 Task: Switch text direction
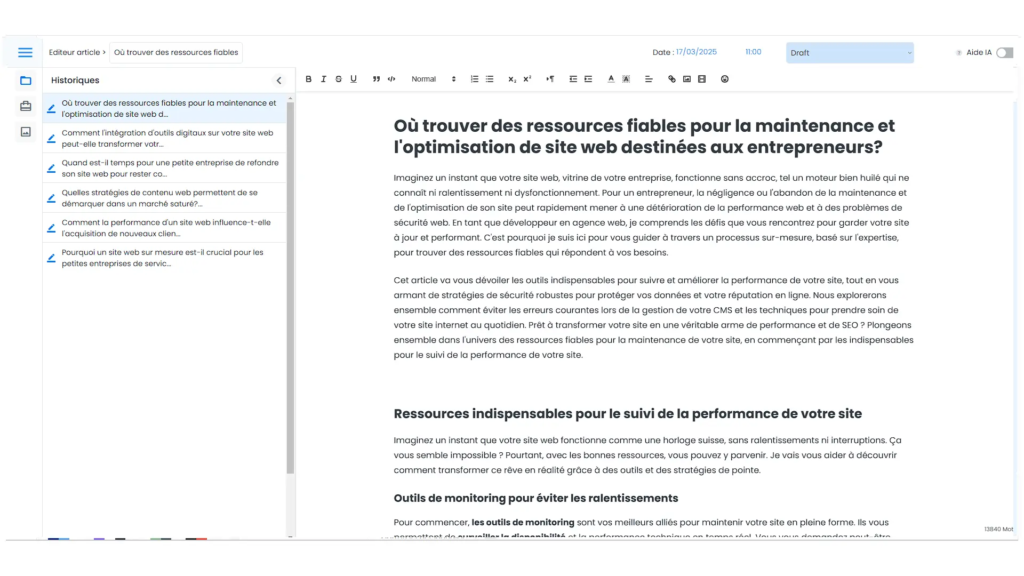pyautogui.click(x=550, y=79)
